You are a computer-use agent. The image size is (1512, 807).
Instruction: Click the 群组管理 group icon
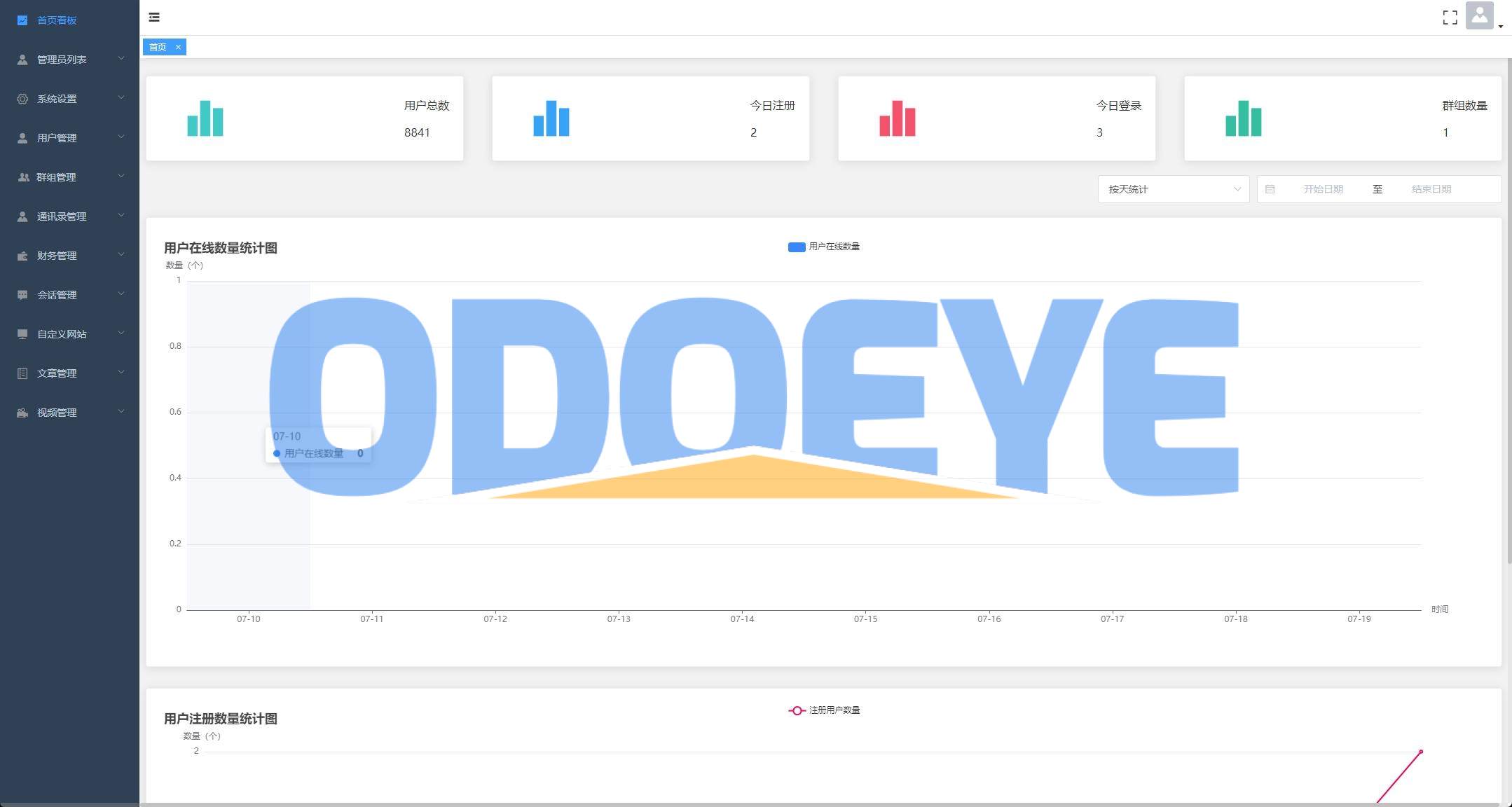coord(22,177)
